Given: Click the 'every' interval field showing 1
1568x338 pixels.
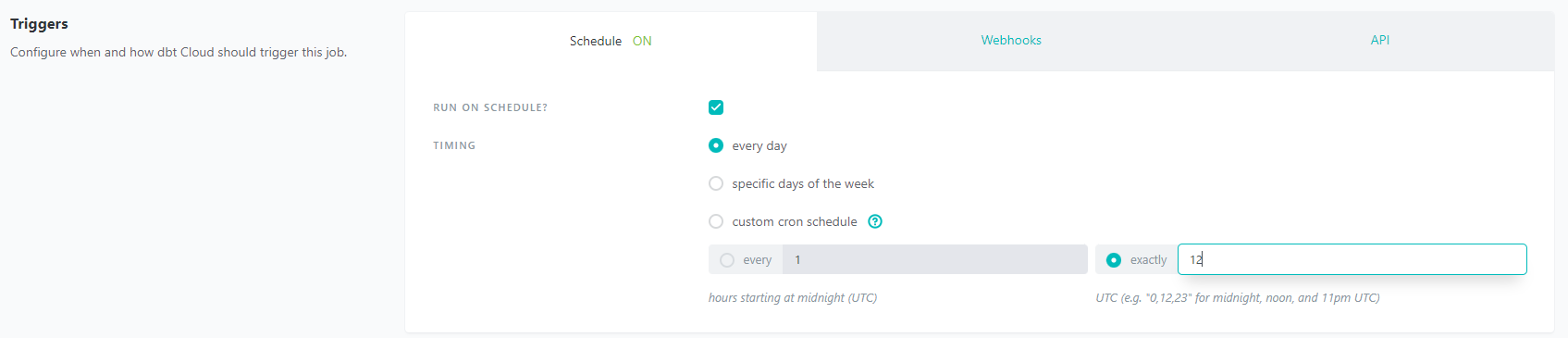Looking at the screenshot, I should click(935, 259).
